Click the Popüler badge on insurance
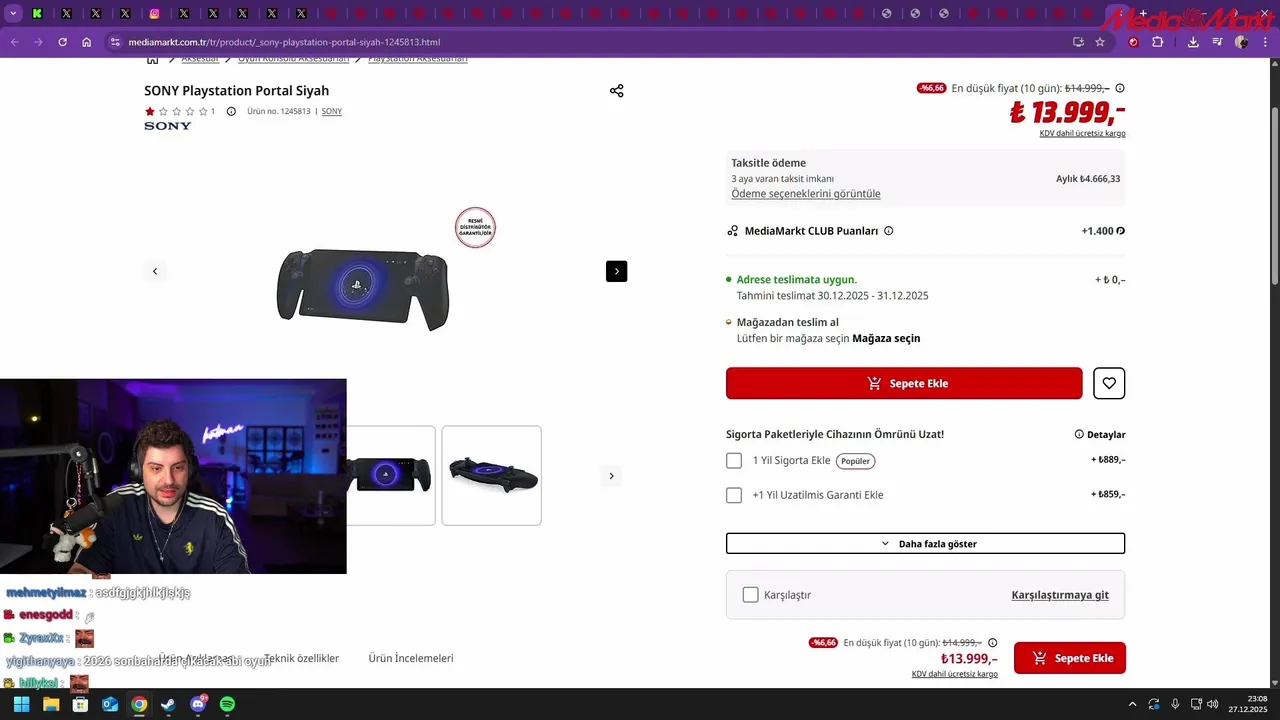 [x=855, y=461]
